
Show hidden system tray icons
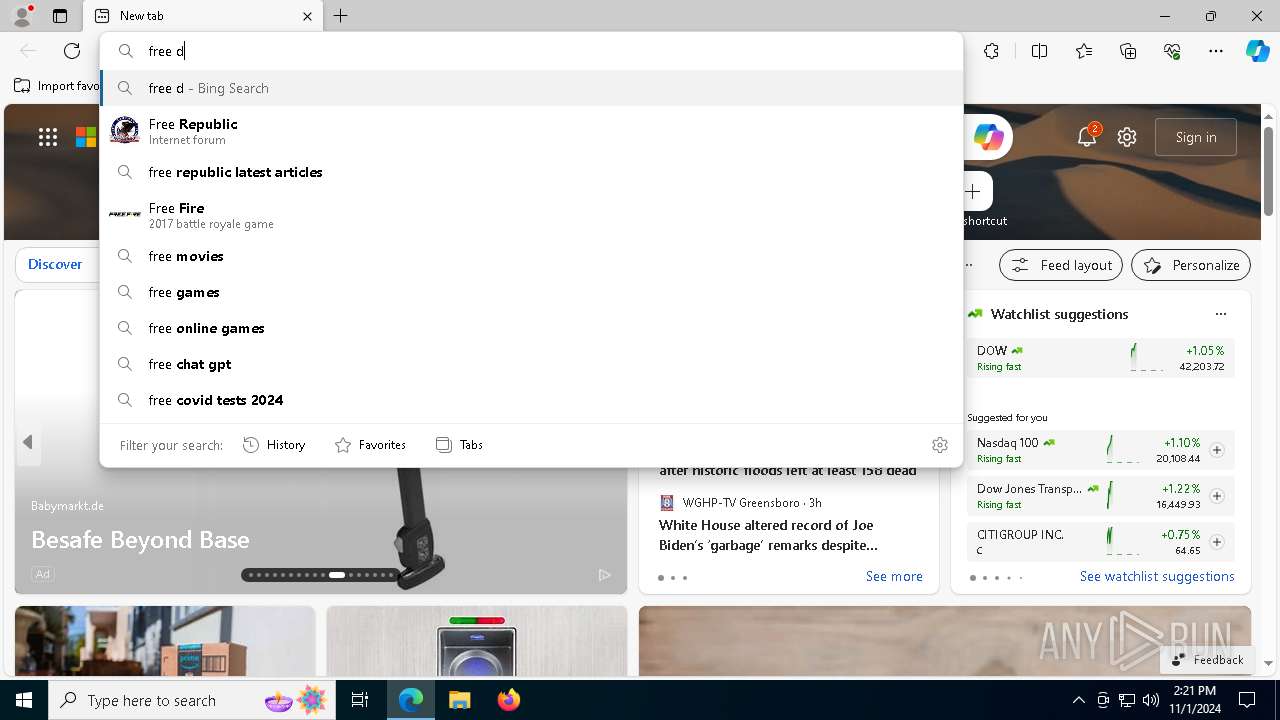[1078, 700]
